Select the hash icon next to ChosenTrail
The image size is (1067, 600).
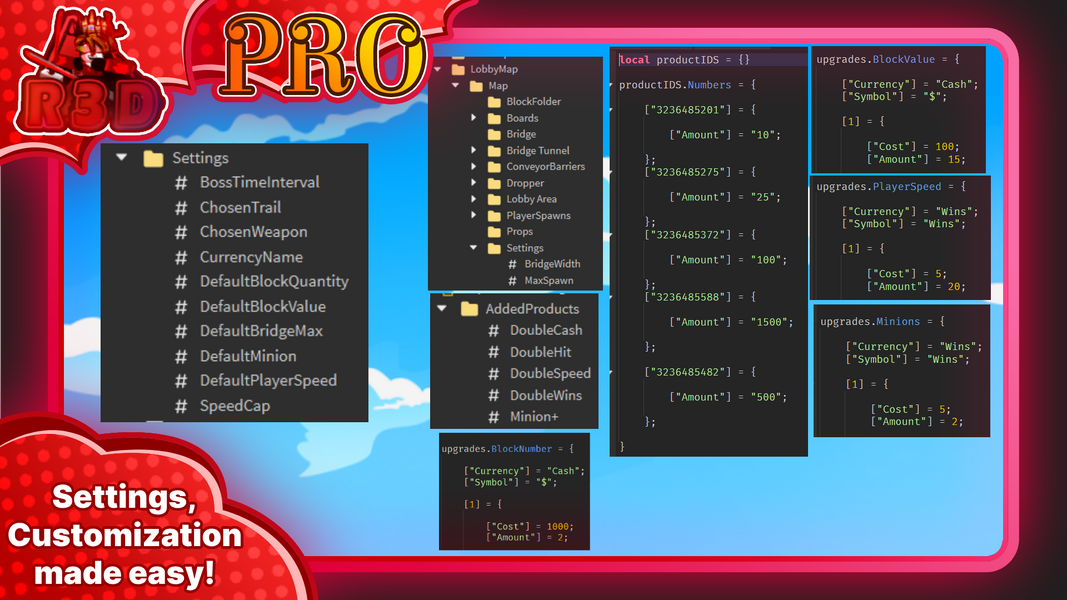tap(181, 207)
